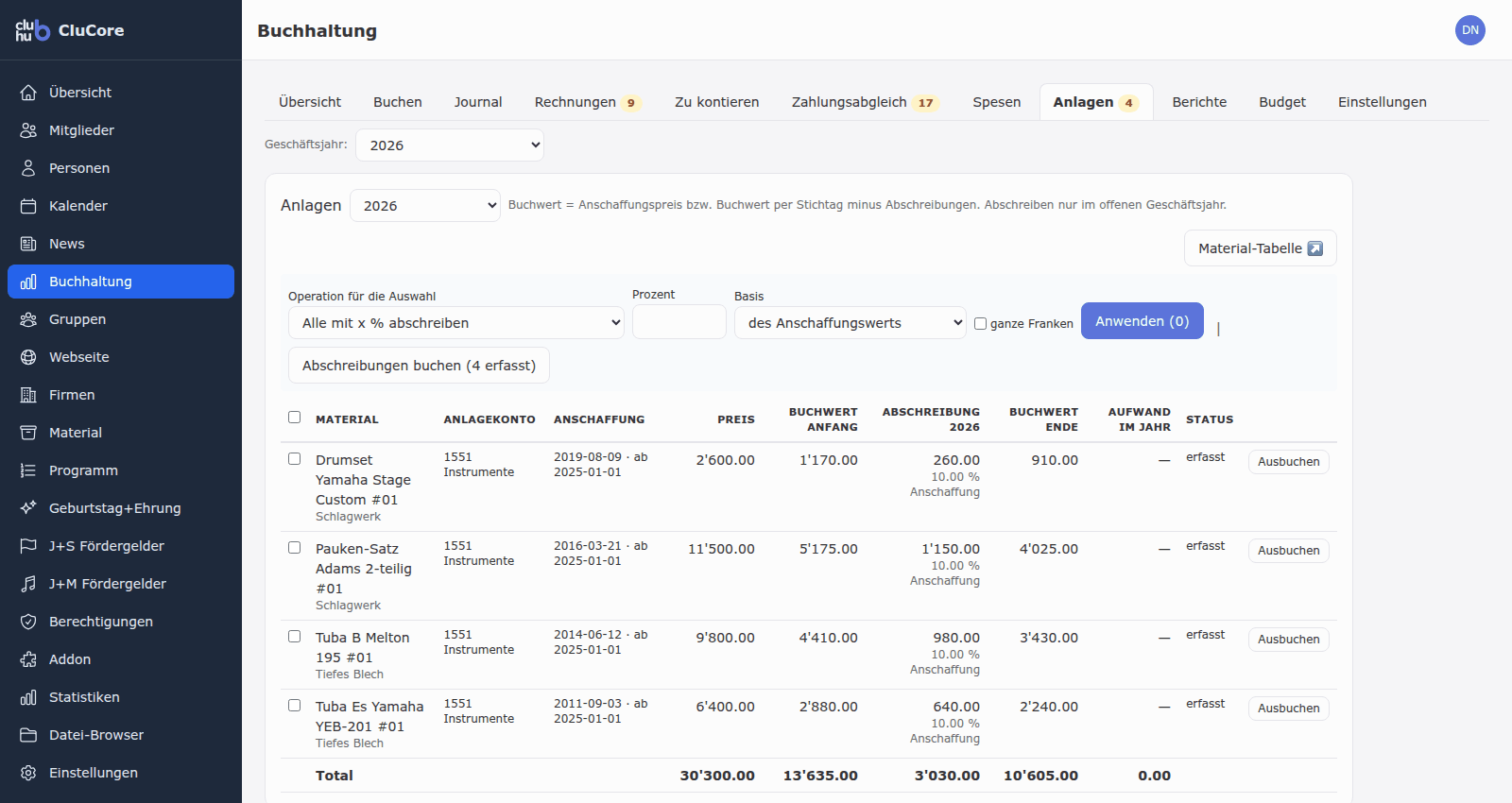Open Einstellungen in the left sidebar
Screen dimensions: 1512x803
click(x=121, y=773)
